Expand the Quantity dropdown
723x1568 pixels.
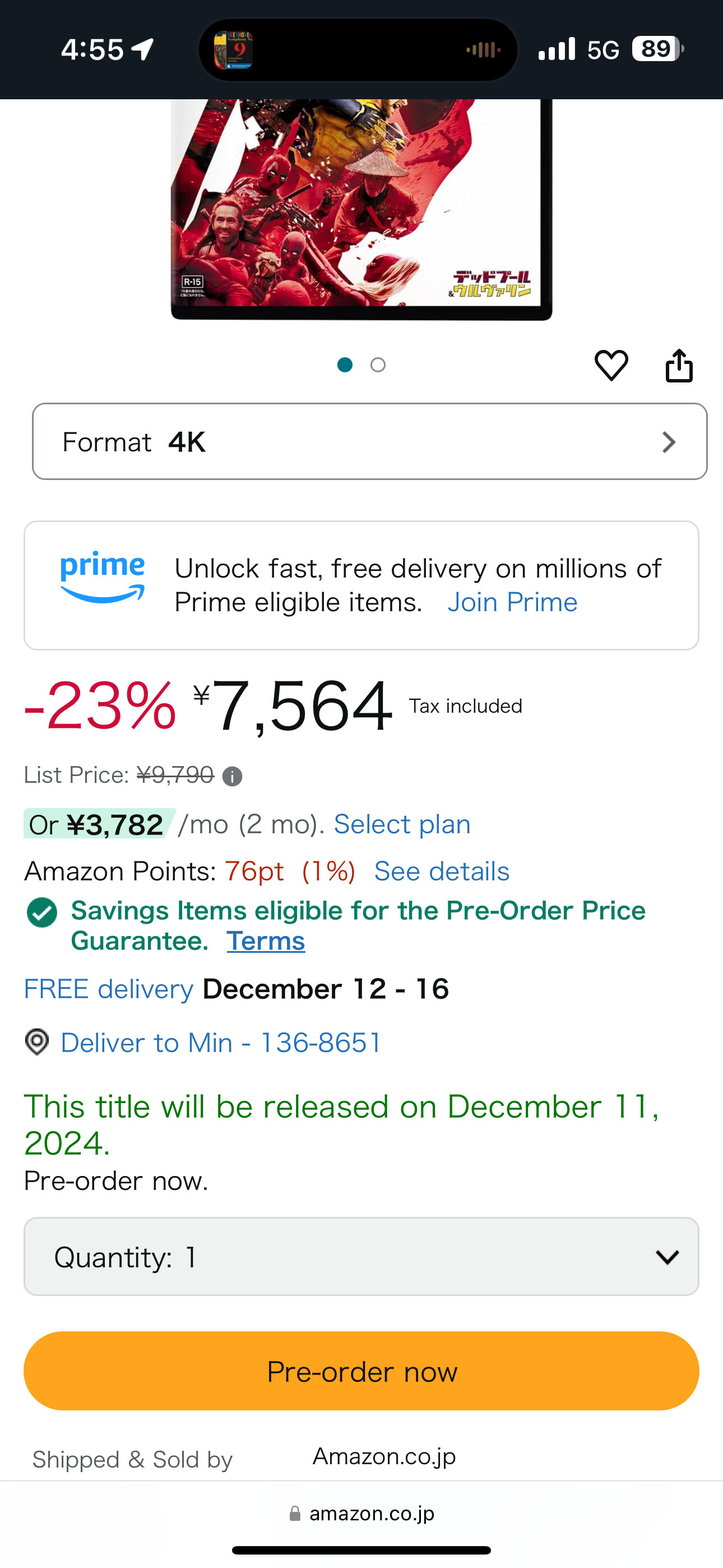pyautogui.click(x=361, y=1257)
